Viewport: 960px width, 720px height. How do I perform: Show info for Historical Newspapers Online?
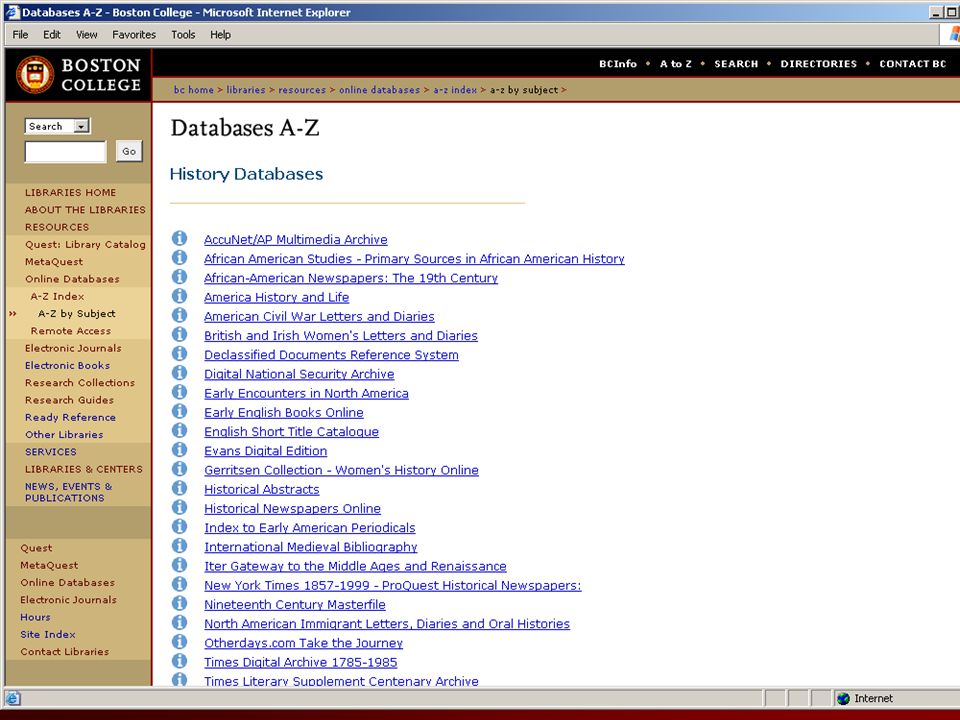click(179, 507)
